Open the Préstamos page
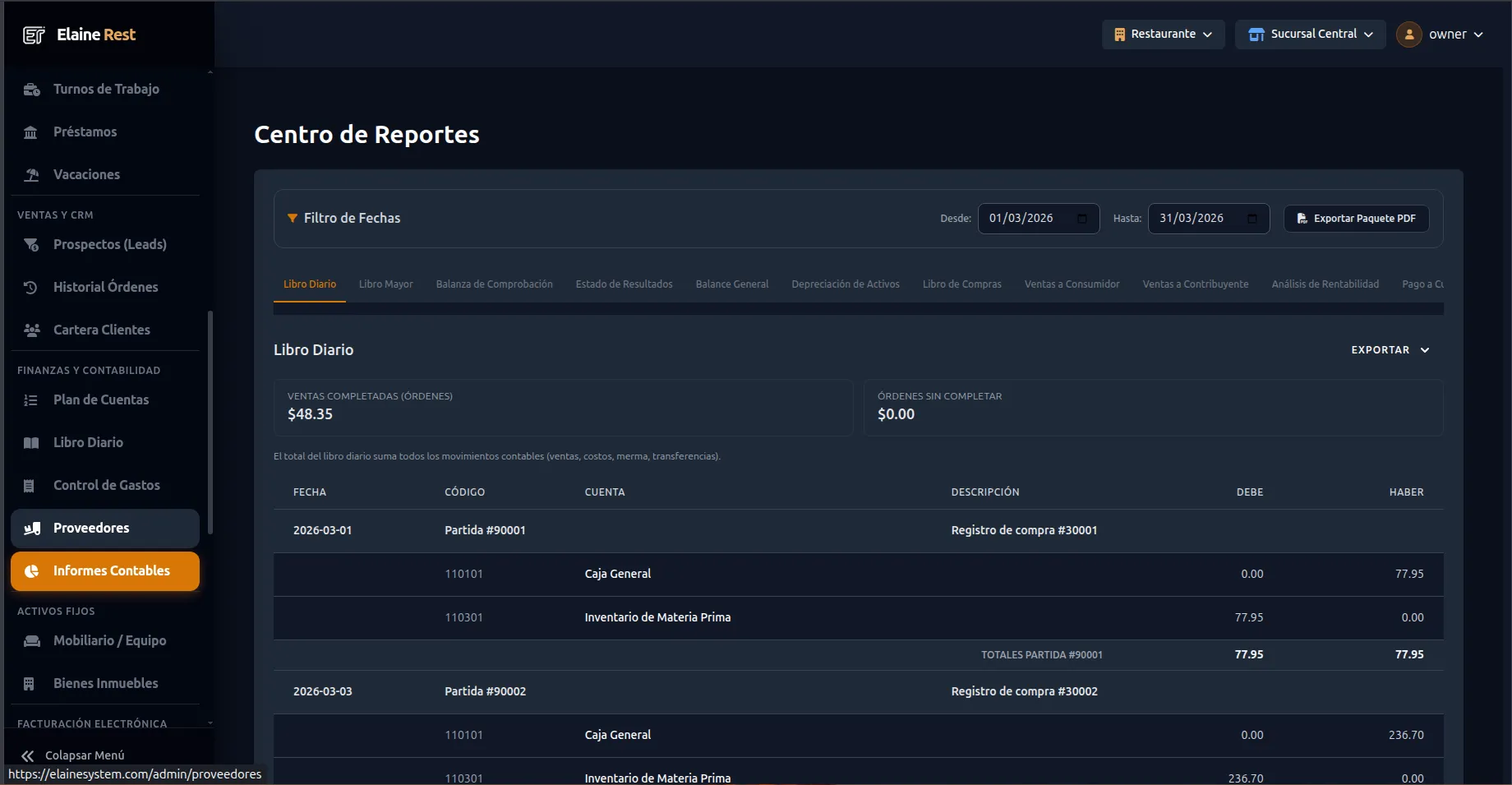 (x=105, y=132)
